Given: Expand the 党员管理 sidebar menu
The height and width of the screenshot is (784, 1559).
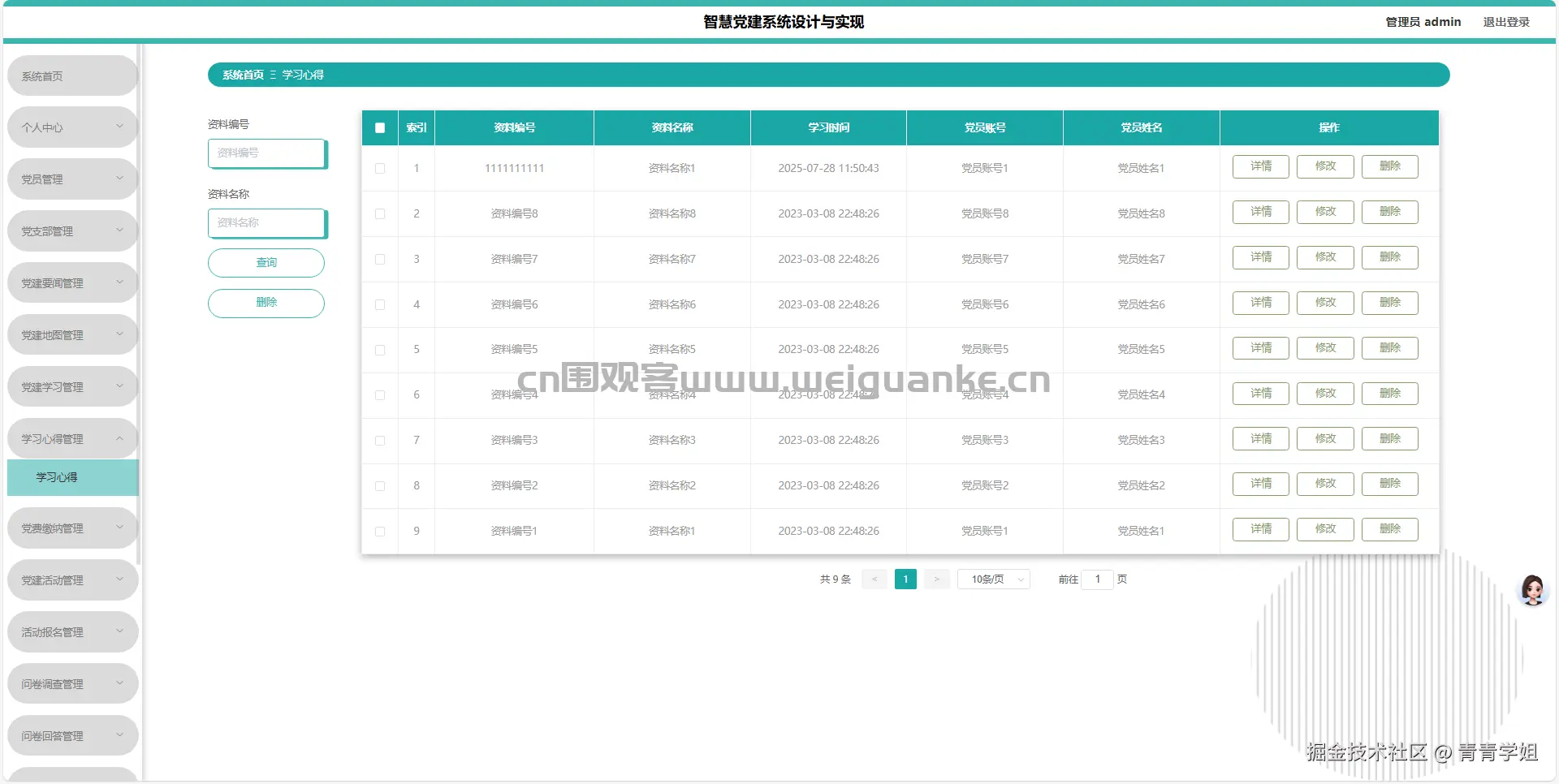Looking at the screenshot, I should coord(72,179).
